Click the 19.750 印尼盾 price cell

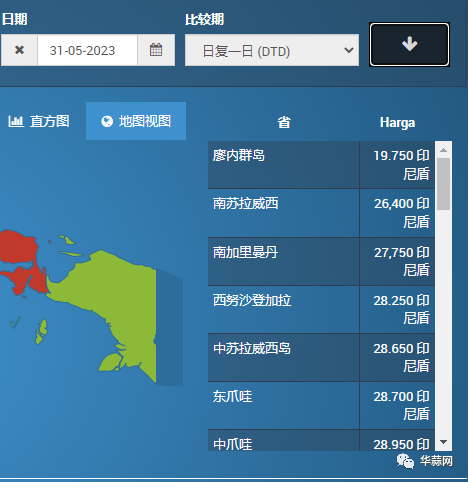point(397,165)
